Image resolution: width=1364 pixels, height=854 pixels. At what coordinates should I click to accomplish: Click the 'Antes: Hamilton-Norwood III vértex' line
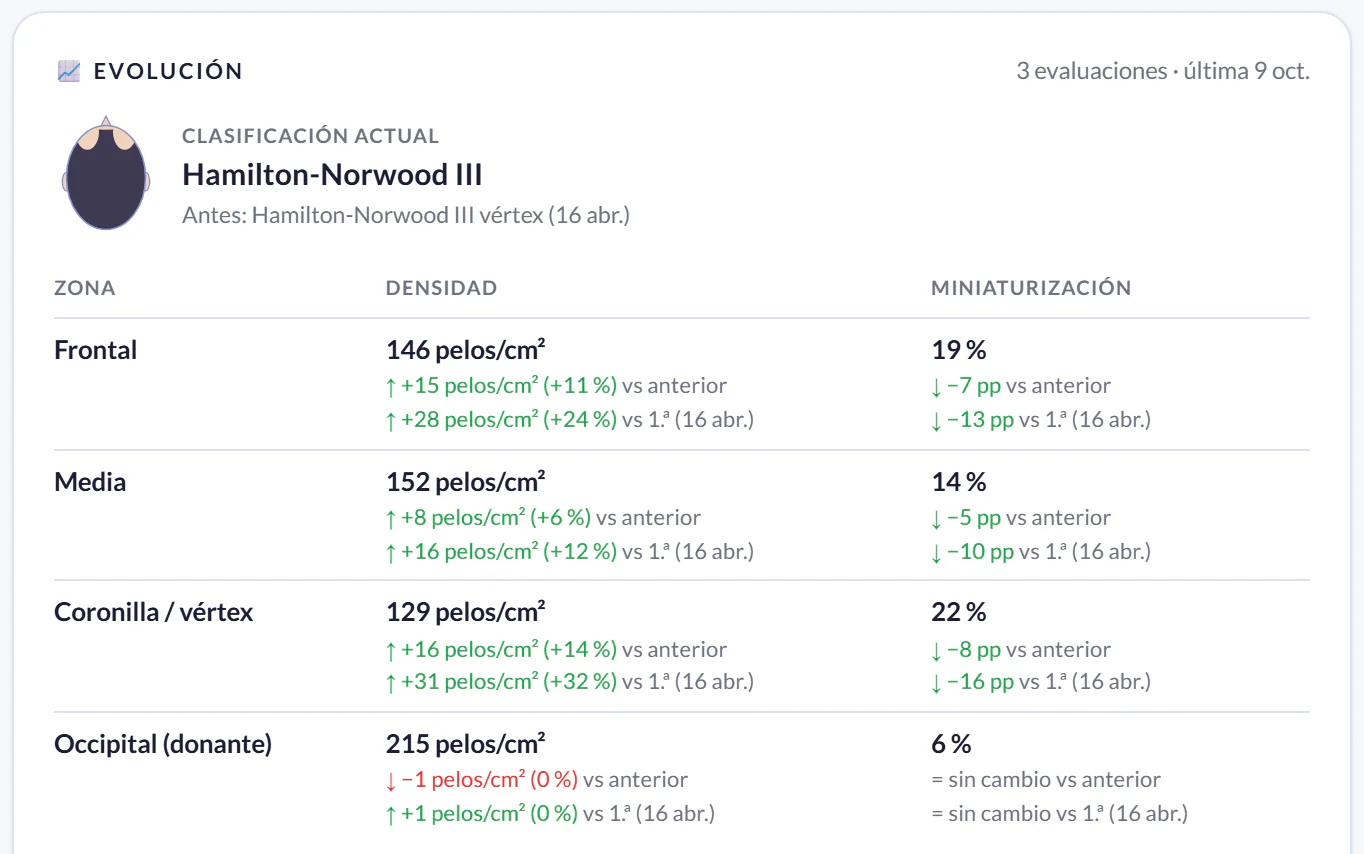pos(406,215)
